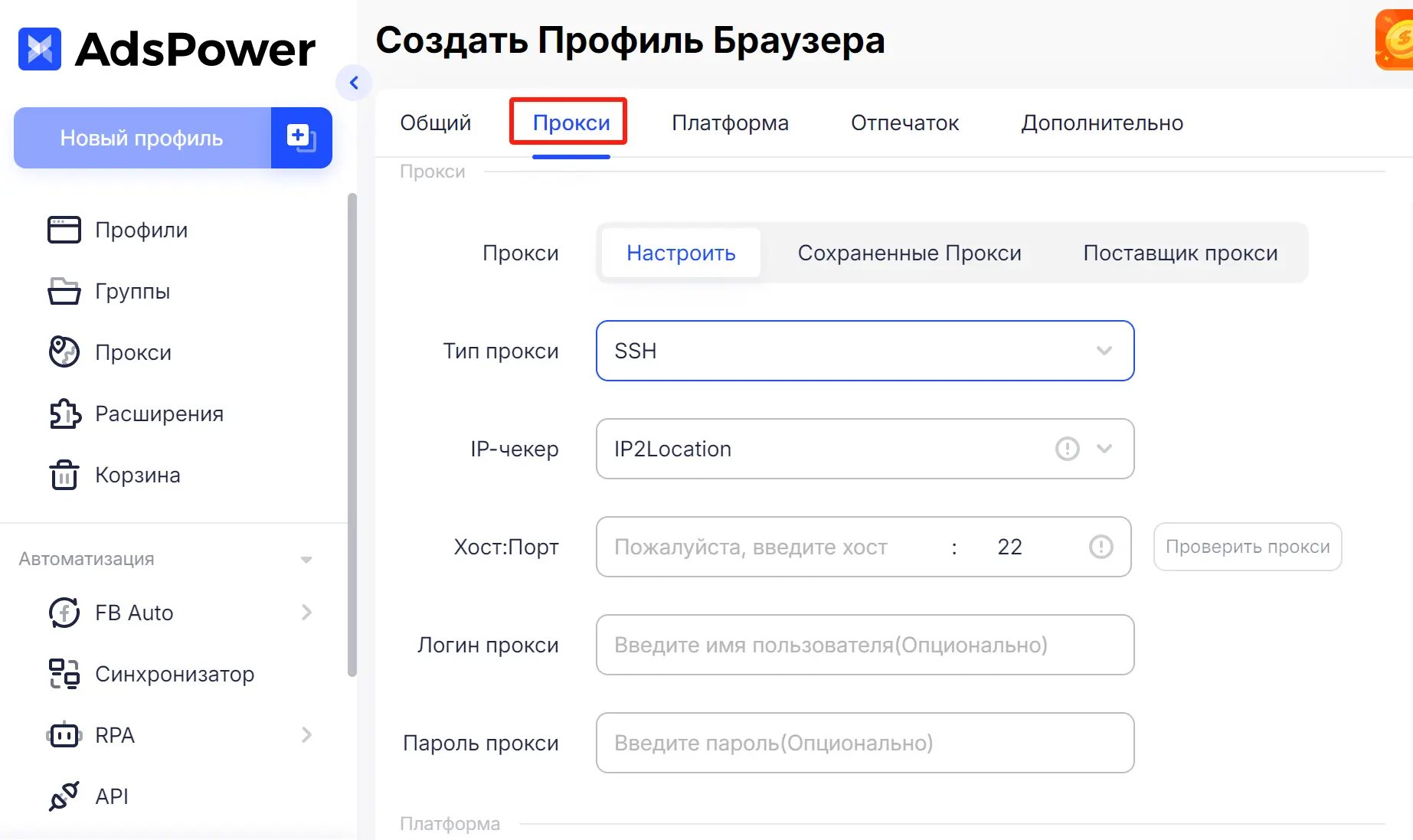Open the Профили sidebar icon
Image resolution: width=1413 pixels, height=840 pixels.
click(64, 230)
